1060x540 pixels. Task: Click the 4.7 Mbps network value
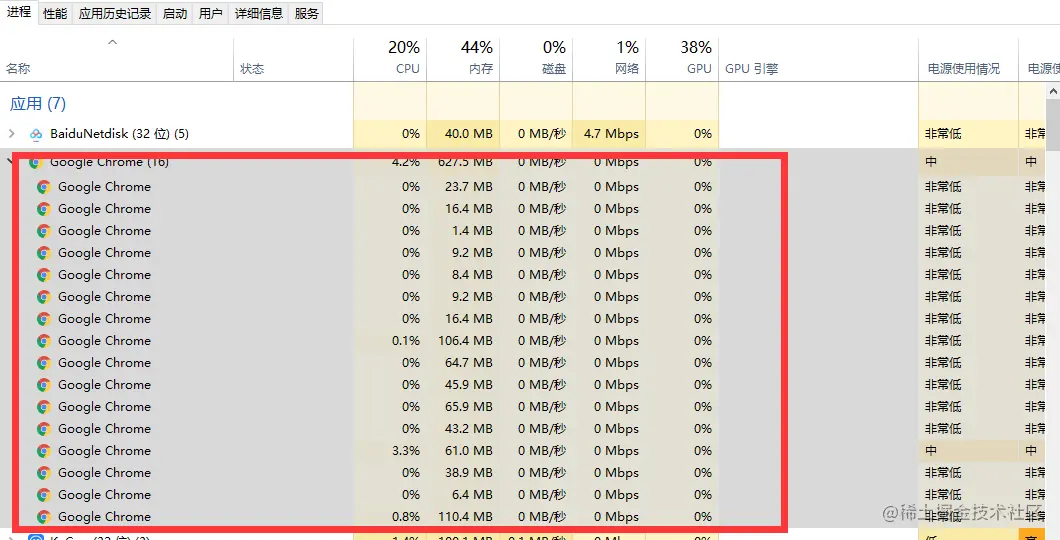[x=611, y=134]
